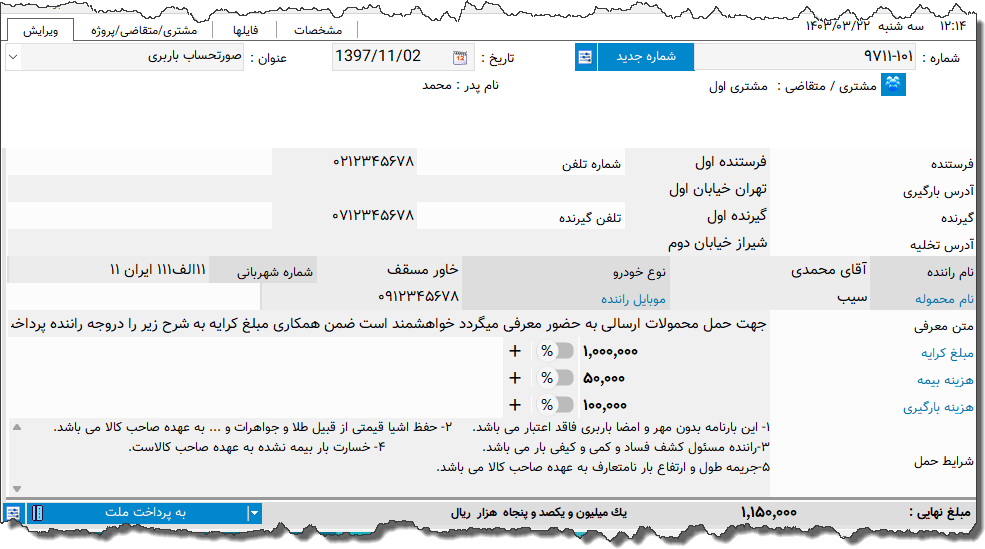Click the final total 1,150,000
985x549 pixels.
pos(768,513)
